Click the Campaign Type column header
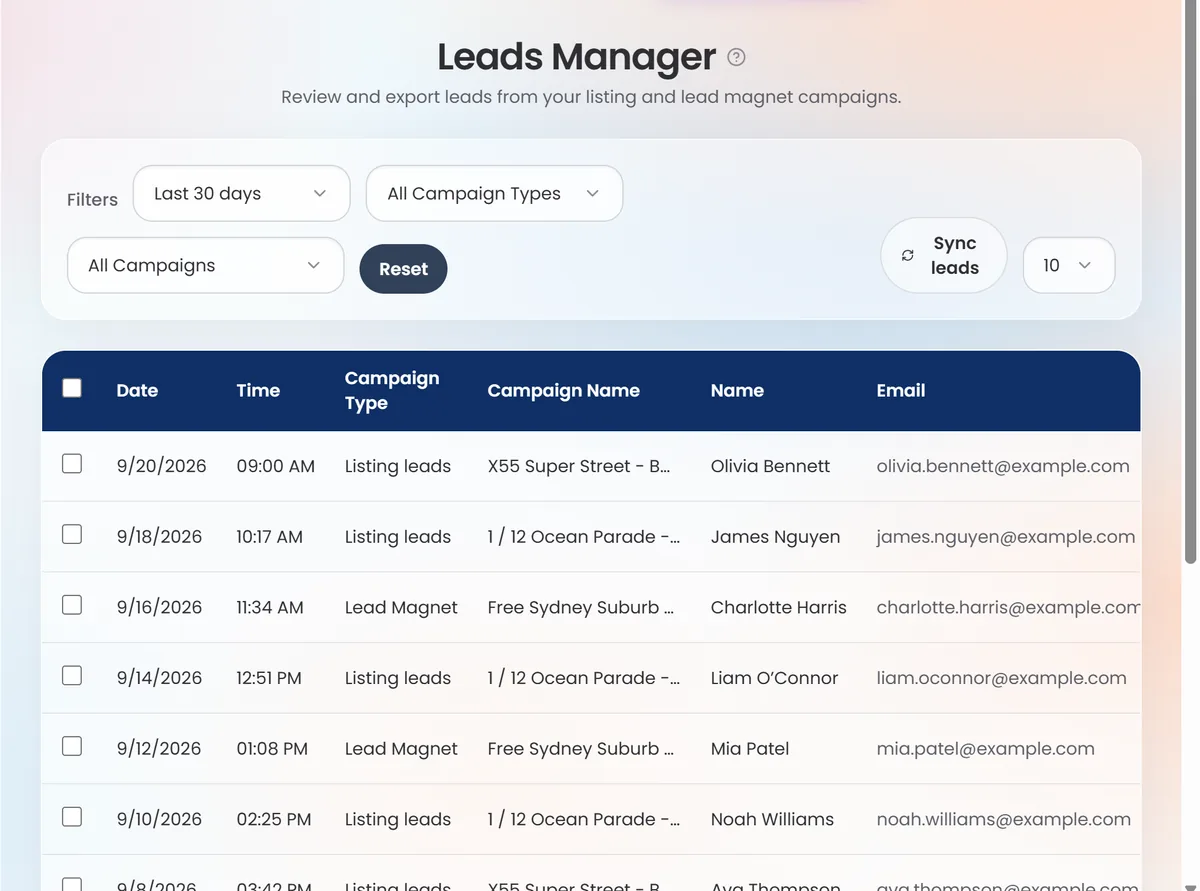Screen dimensions: 1200x891 pos(392,391)
